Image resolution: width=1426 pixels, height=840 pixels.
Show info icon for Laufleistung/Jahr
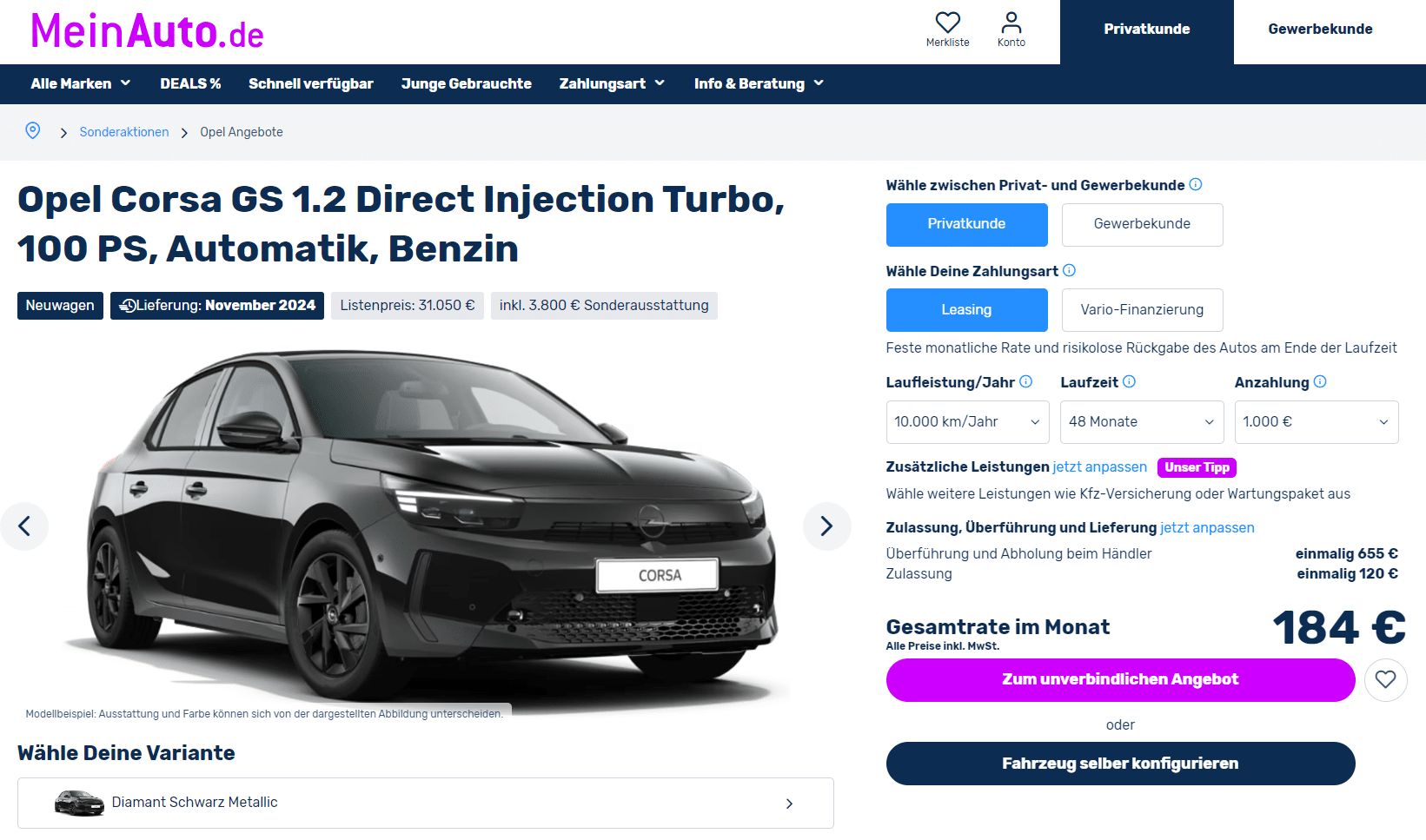click(1026, 381)
